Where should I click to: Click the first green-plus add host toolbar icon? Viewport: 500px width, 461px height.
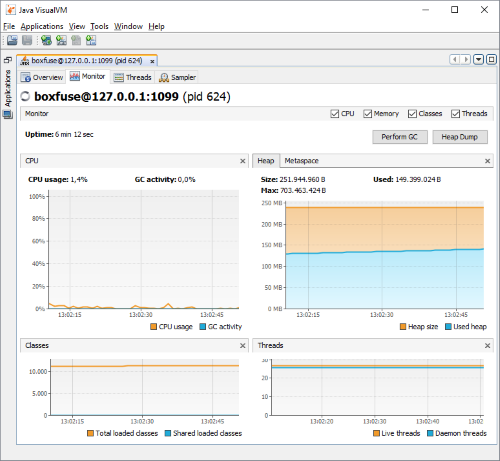tap(46, 40)
